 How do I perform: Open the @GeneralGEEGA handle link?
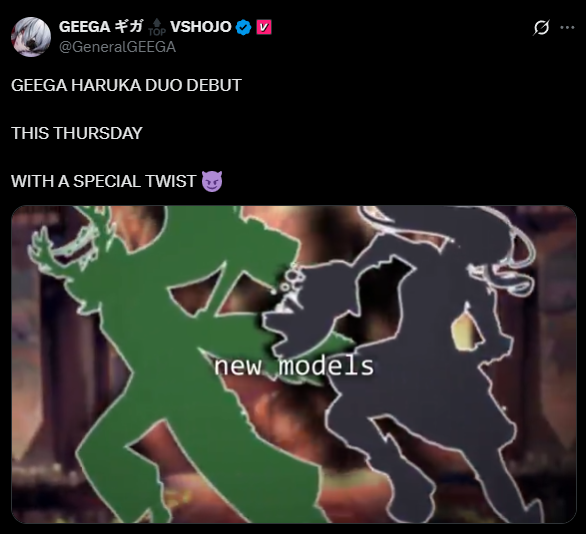[x=117, y=47]
